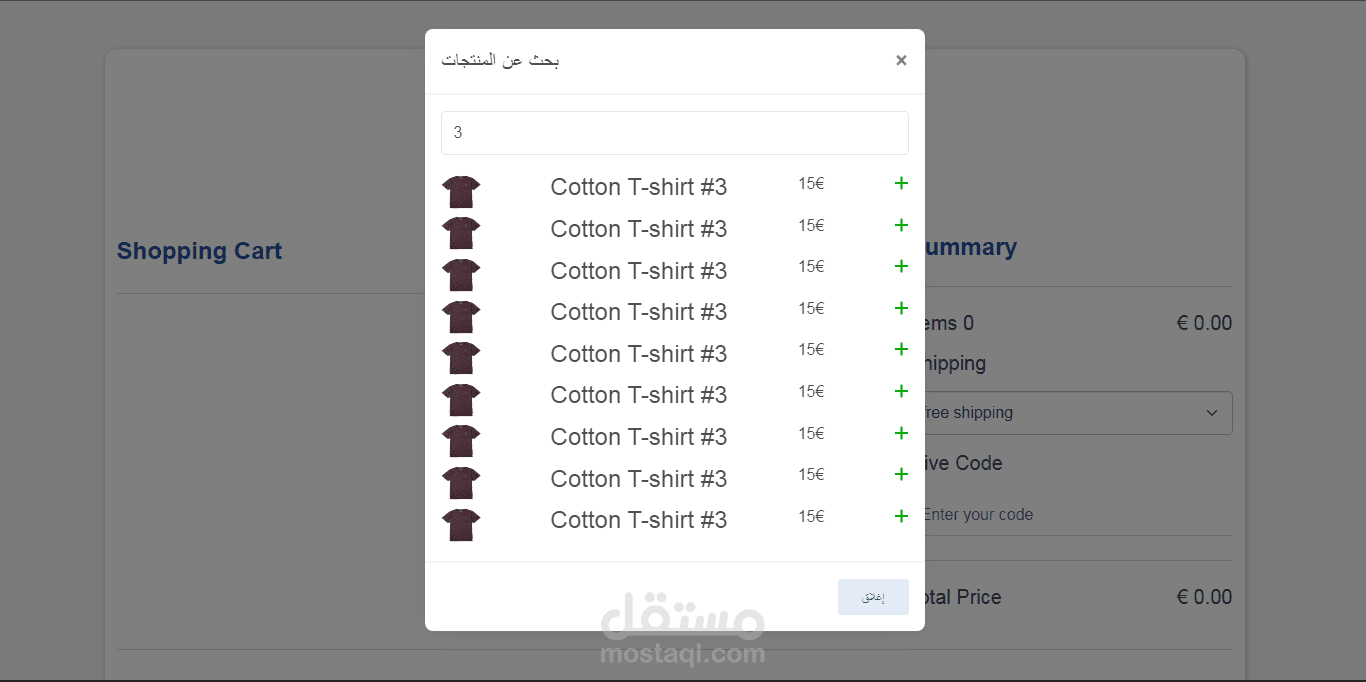Click the 15€ price in the first row

pos(811,183)
